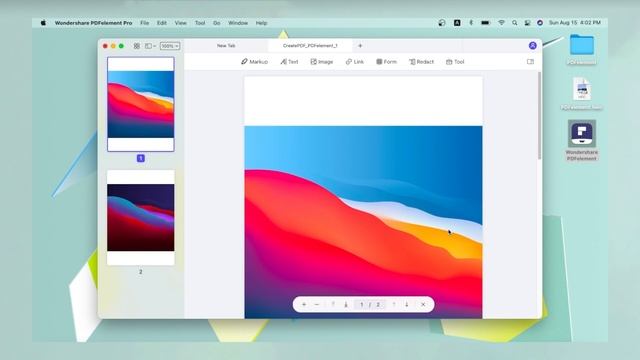Screen dimensions: 640x360
Task: Select the Text editing tool
Action: click(x=289, y=62)
